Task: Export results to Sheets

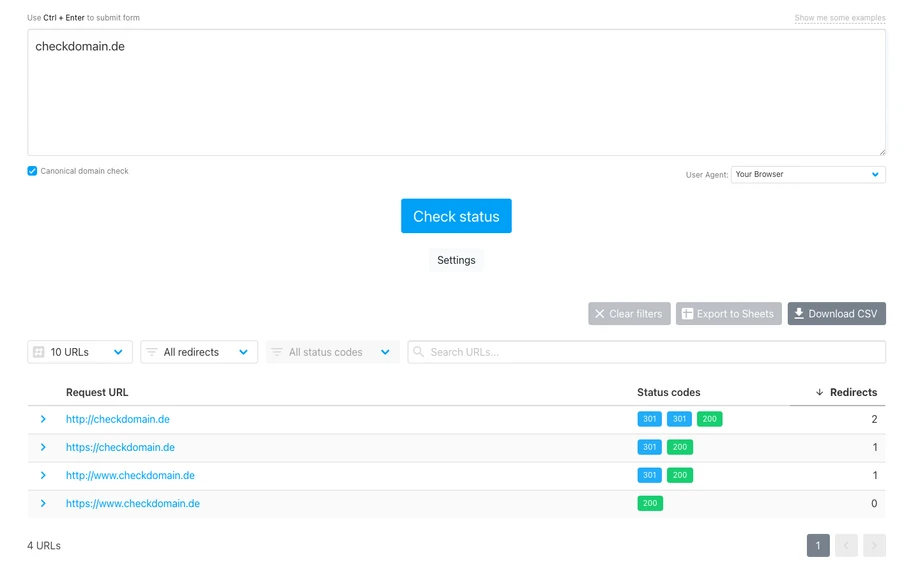Action: coord(728,314)
